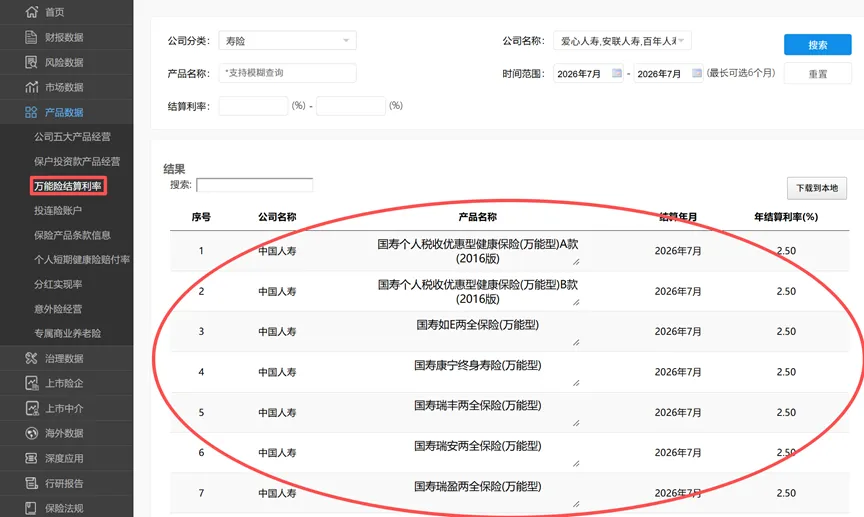Open 意外险经营 submenu item
Viewport: 864px width, 517px height.
pyautogui.click(x=58, y=309)
